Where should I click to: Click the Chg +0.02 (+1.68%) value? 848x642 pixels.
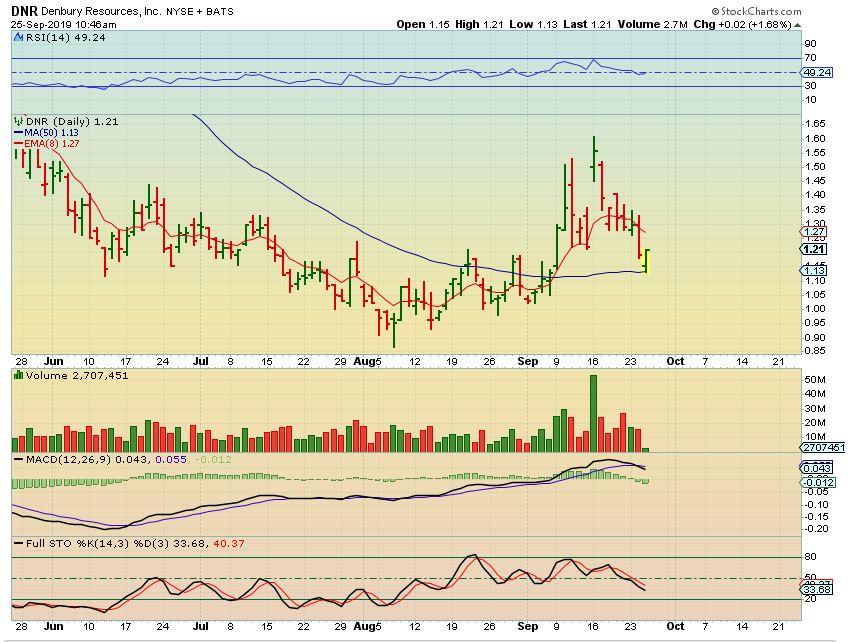tap(742, 24)
